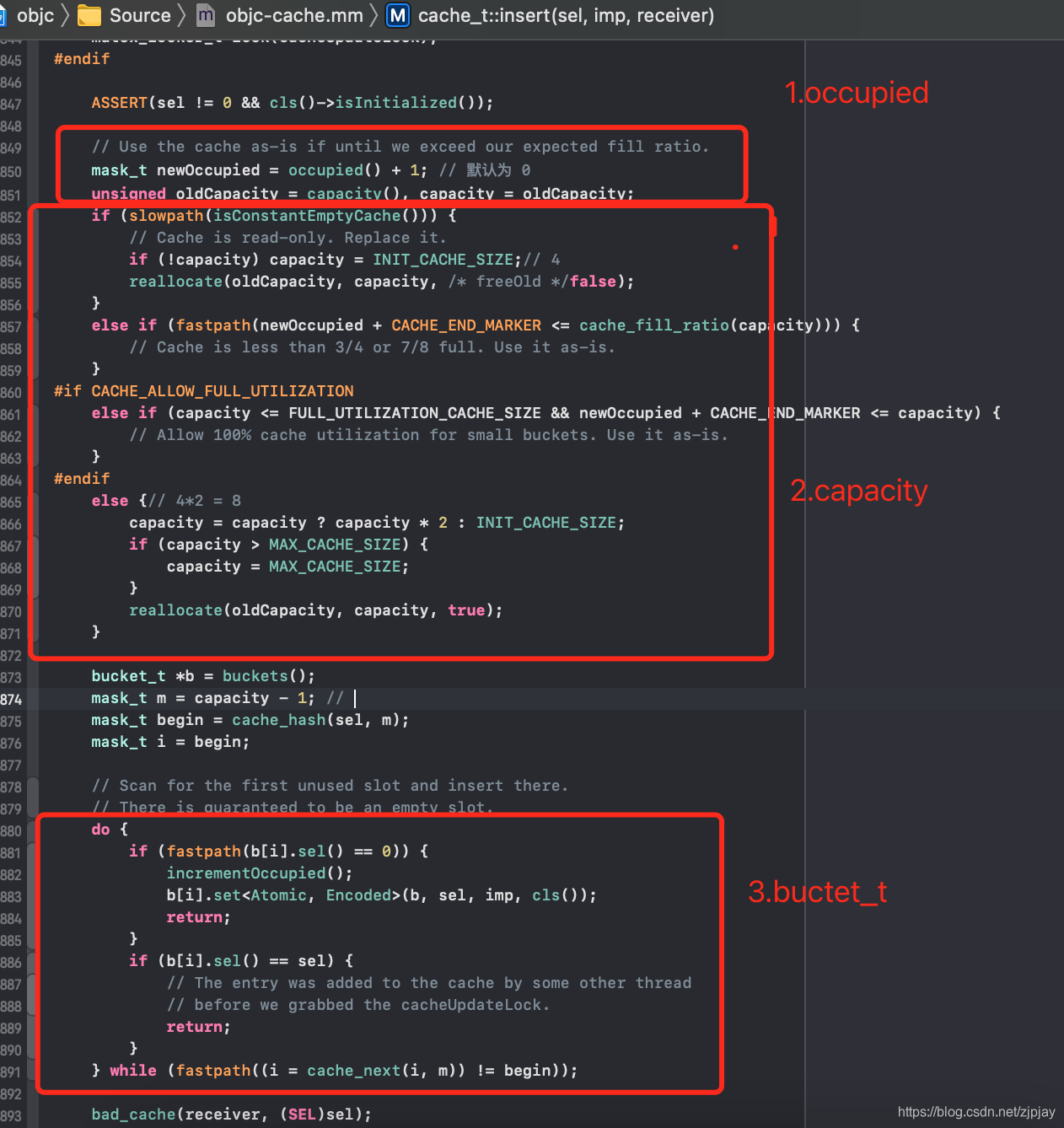Screen dimensions: 1064x1128
Task: Click the false keyword on line 855
Action: pyautogui.click(x=593, y=282)
